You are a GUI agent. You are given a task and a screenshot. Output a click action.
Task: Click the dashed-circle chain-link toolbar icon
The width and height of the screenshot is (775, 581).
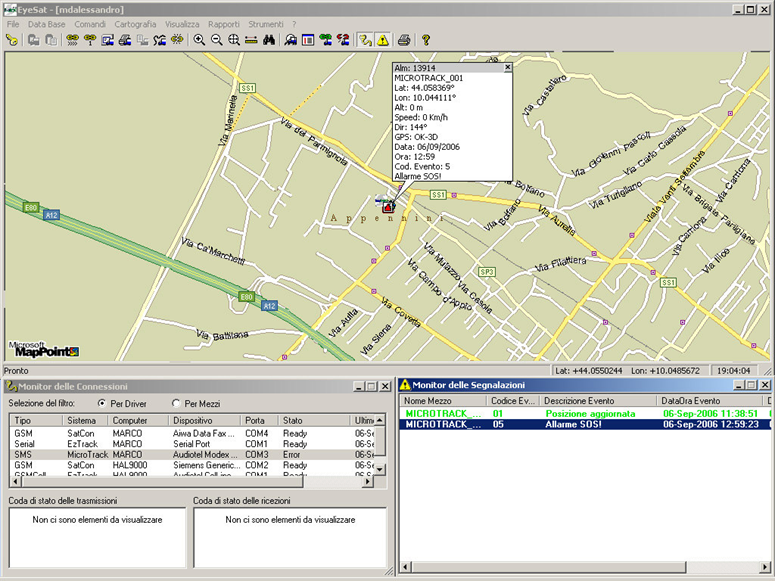[177, 40]
